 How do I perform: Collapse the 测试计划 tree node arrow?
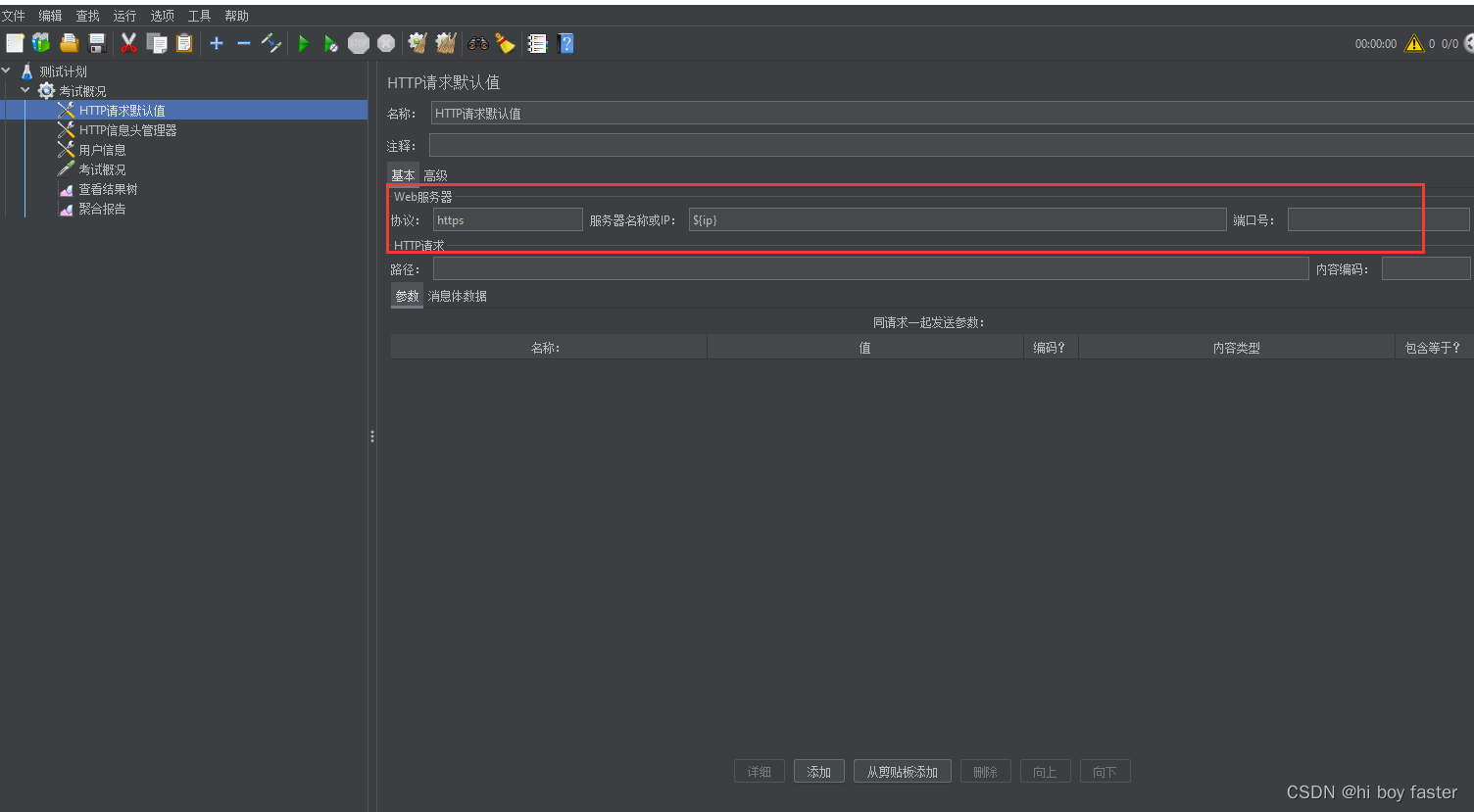(7, 71)
